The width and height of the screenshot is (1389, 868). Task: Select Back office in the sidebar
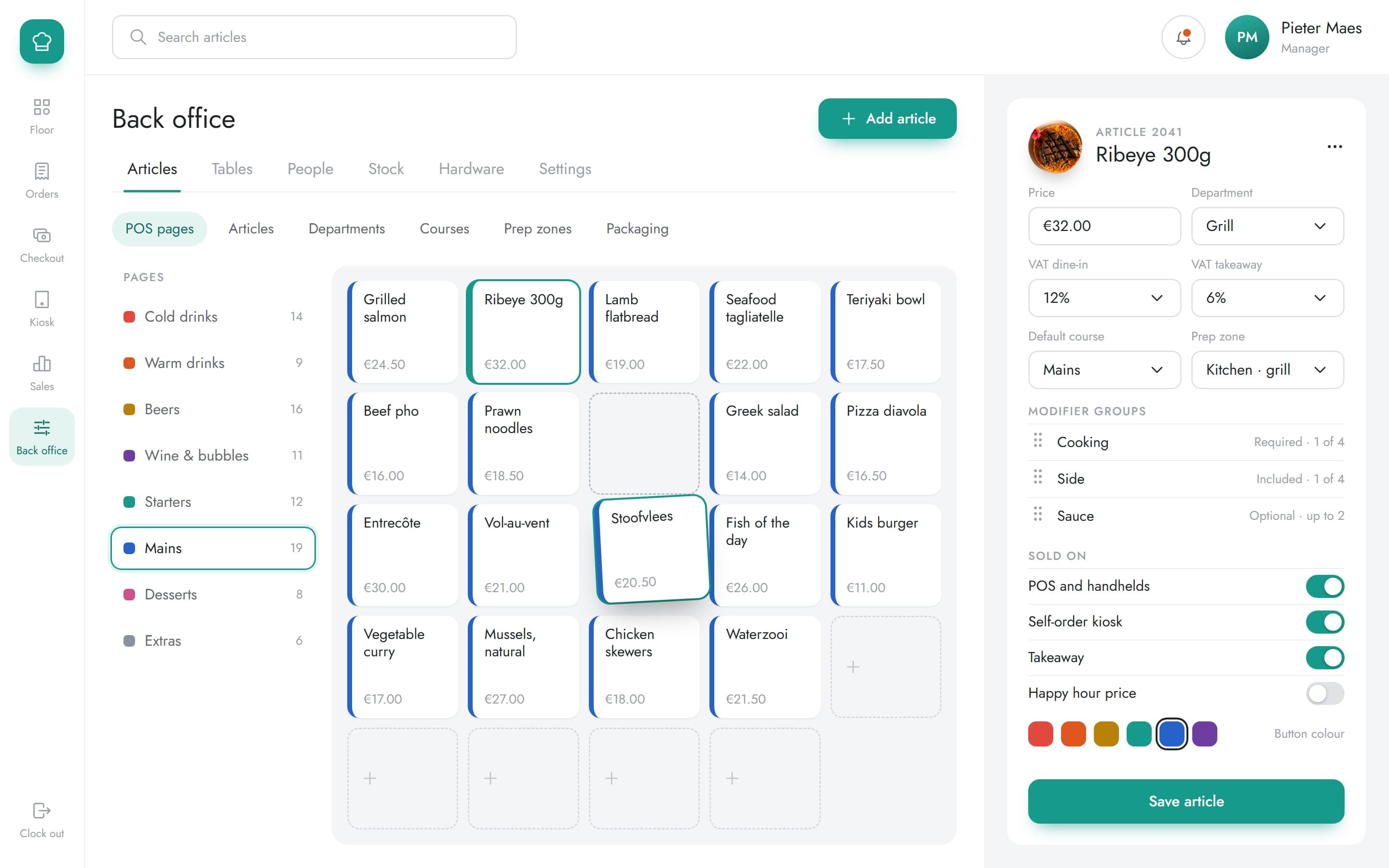pyautogui.click(x=42, y=437)
